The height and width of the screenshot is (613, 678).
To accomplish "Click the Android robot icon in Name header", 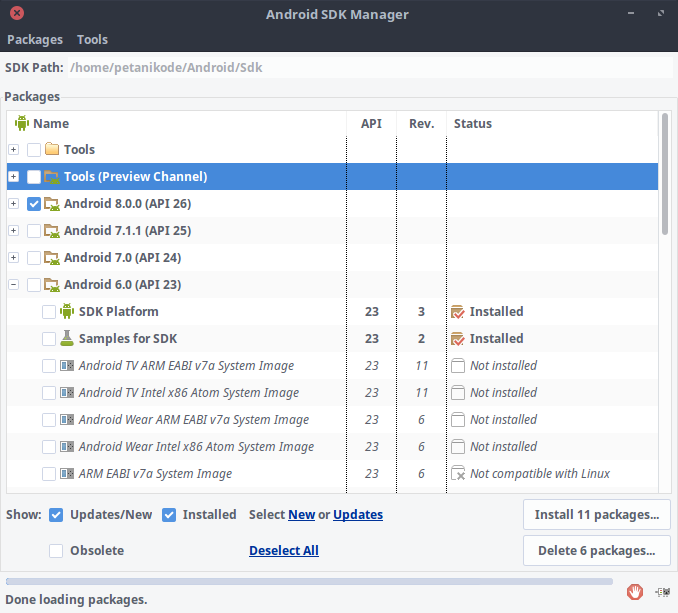I will (x=22, y=123).
